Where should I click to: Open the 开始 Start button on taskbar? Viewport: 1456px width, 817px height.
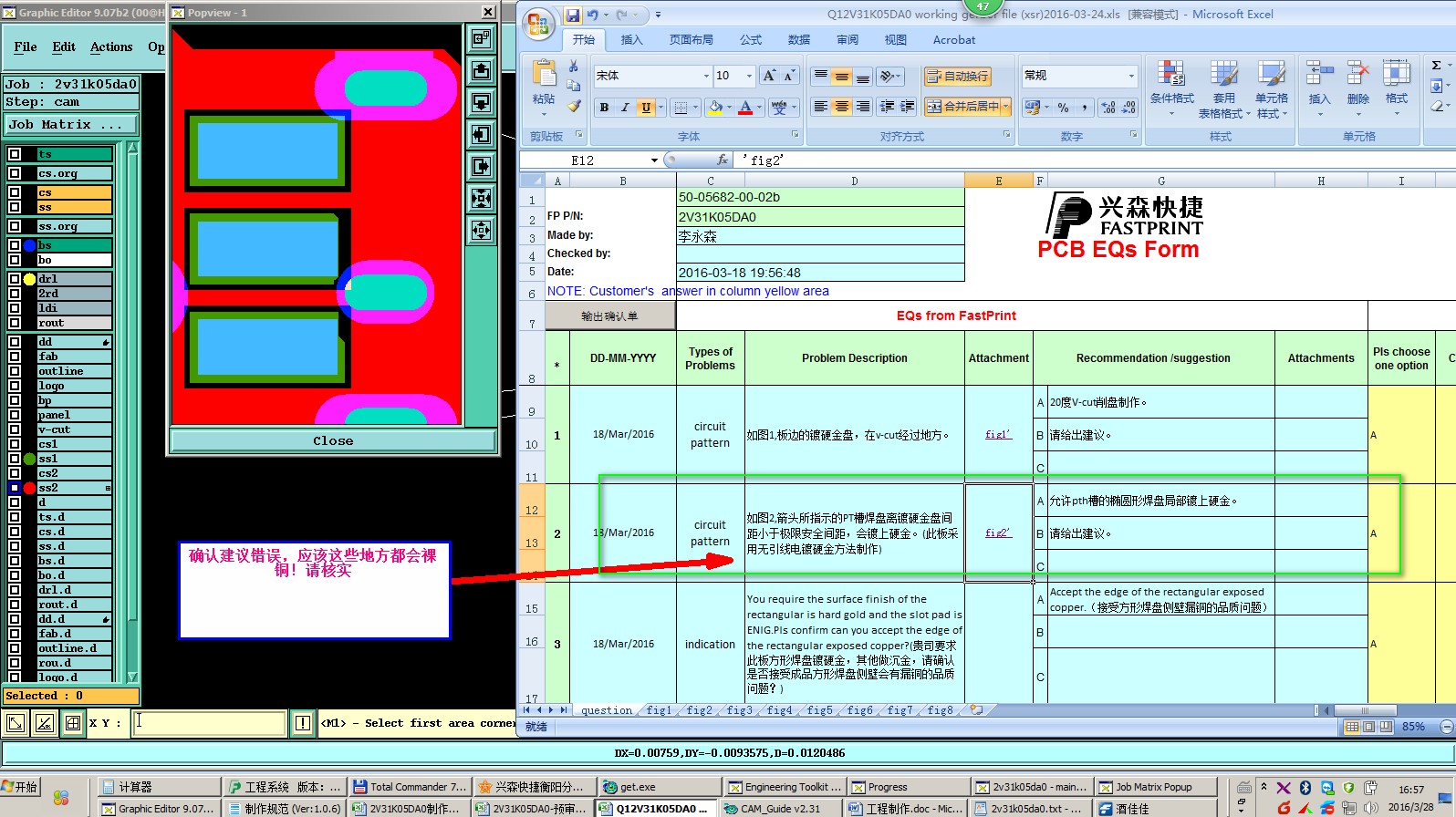[x=20, y=787]
